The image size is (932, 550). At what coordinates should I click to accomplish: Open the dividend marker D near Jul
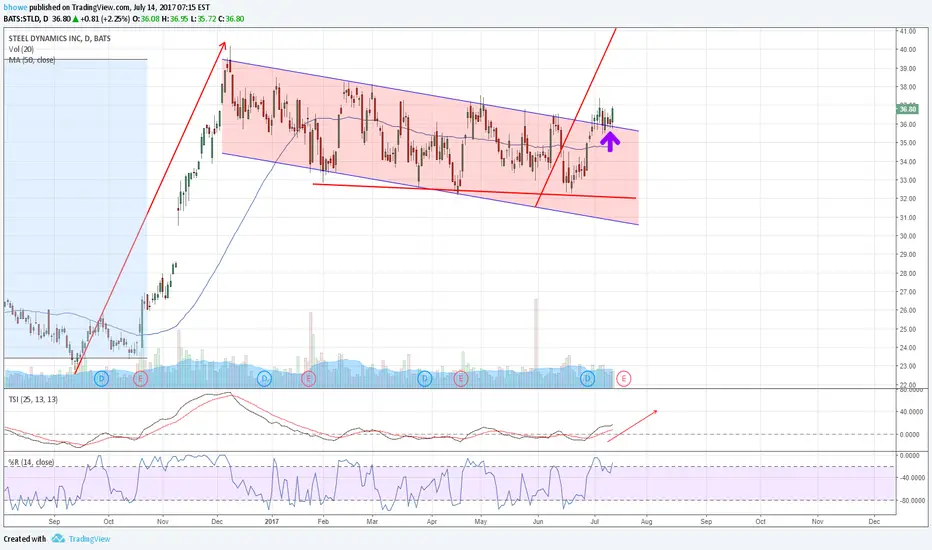coord(587,378)
